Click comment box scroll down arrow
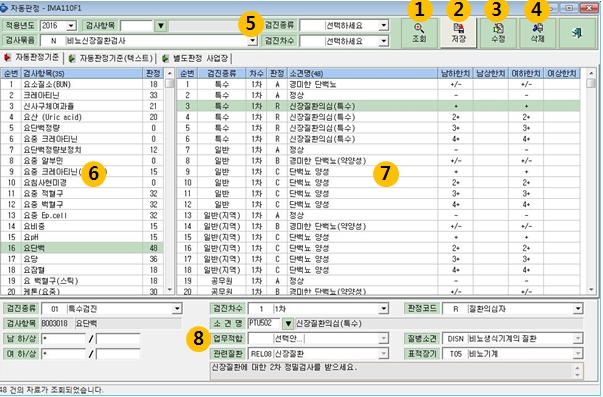This screenshot has height=397, width=603. click(578, 375)
